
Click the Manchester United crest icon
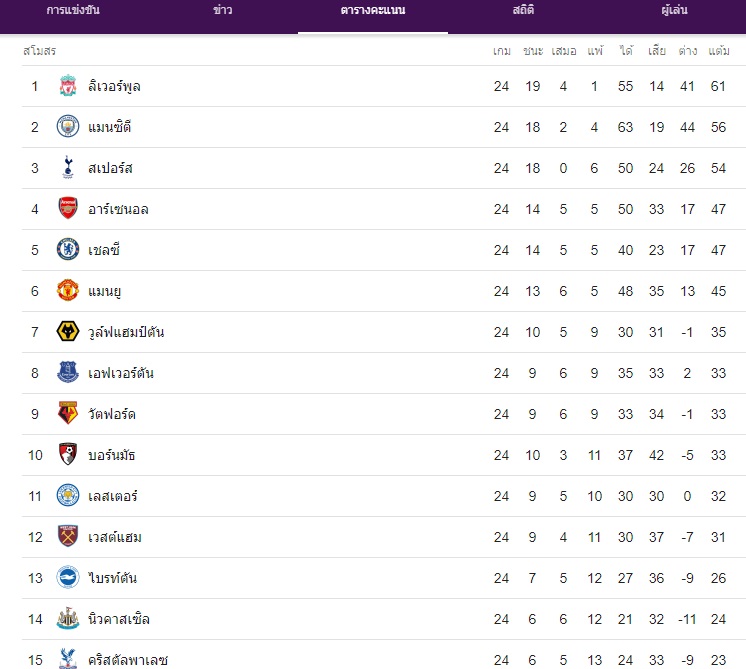click(x=68, y=291)
